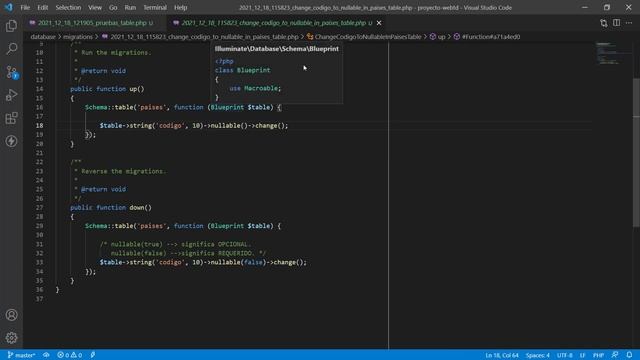Image resolution: width=640 pixels, height=360 pixels.
Task: Click 'Reverse the migrations.' comment
Action: pyautogui.click(x=124, y=171)
